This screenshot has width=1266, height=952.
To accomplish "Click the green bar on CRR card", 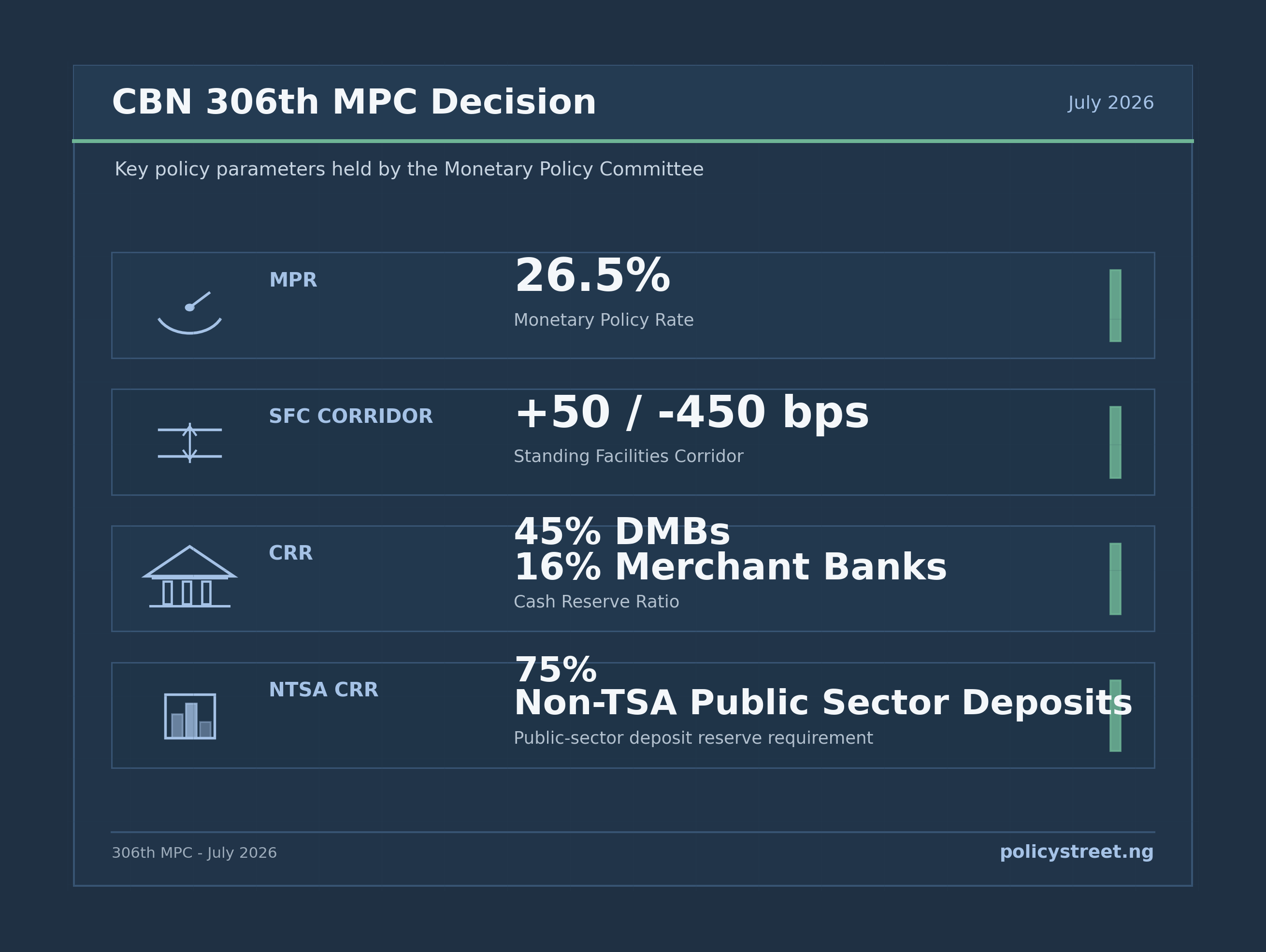I will coord(1115,579).
